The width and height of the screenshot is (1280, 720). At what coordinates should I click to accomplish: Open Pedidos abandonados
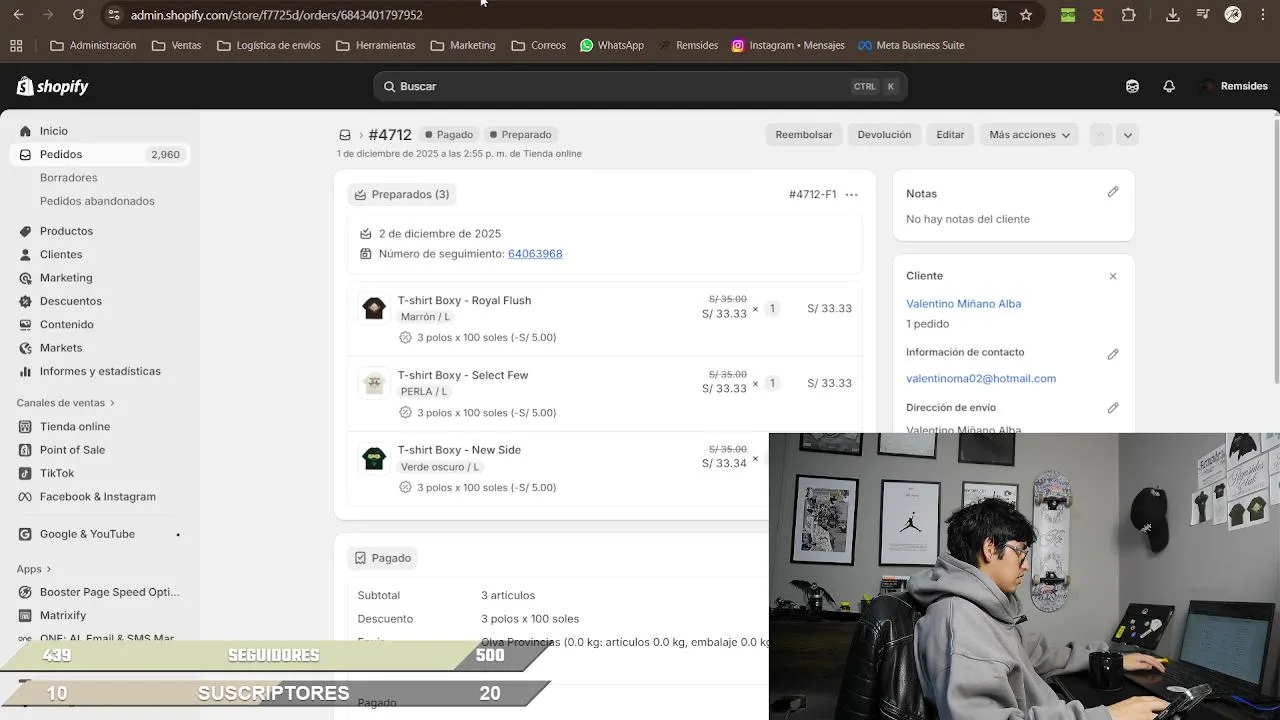(x=97, y=201)
